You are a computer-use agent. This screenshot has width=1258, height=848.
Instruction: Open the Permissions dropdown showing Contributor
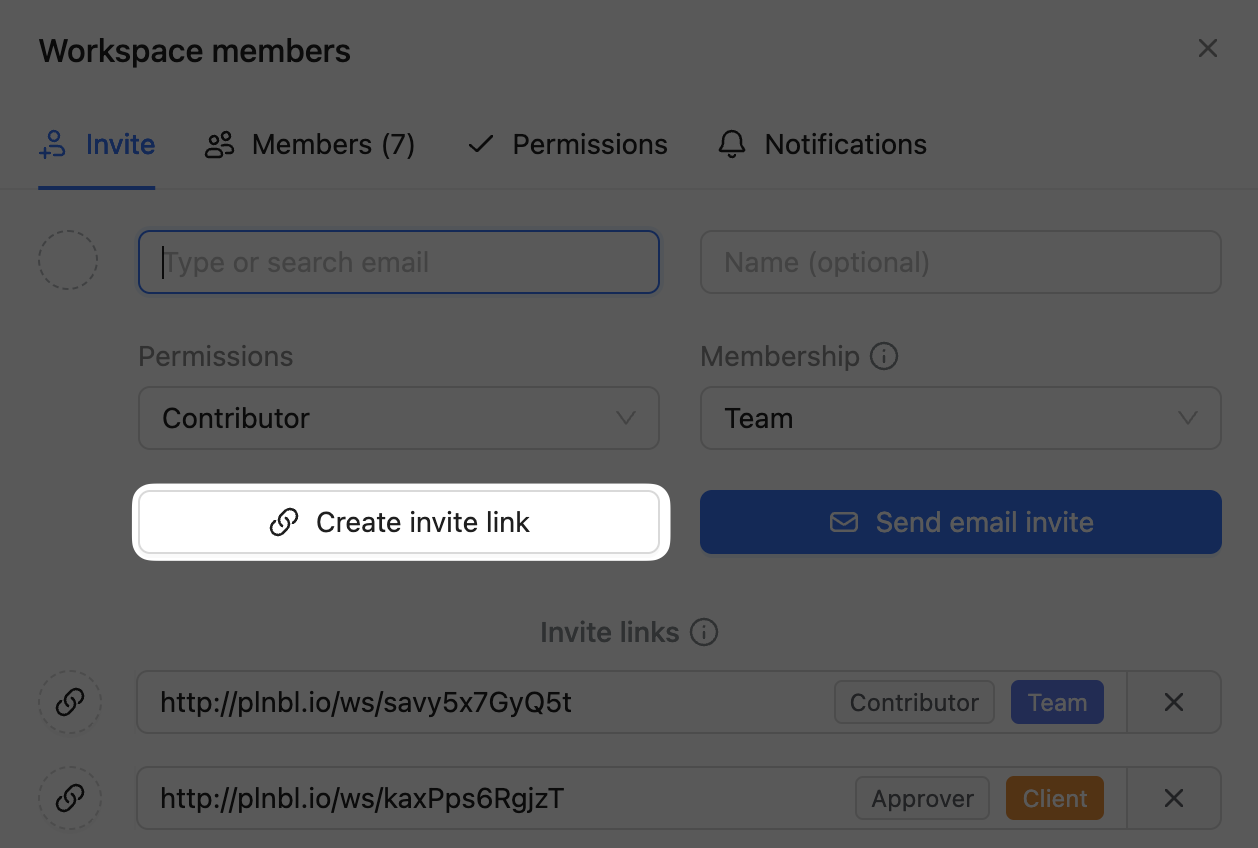tap(398, 418)
